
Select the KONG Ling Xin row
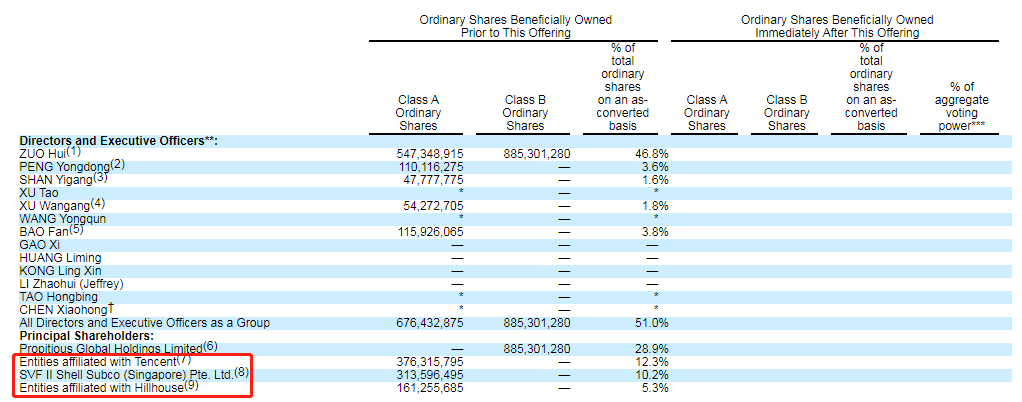tap(61, 271)
